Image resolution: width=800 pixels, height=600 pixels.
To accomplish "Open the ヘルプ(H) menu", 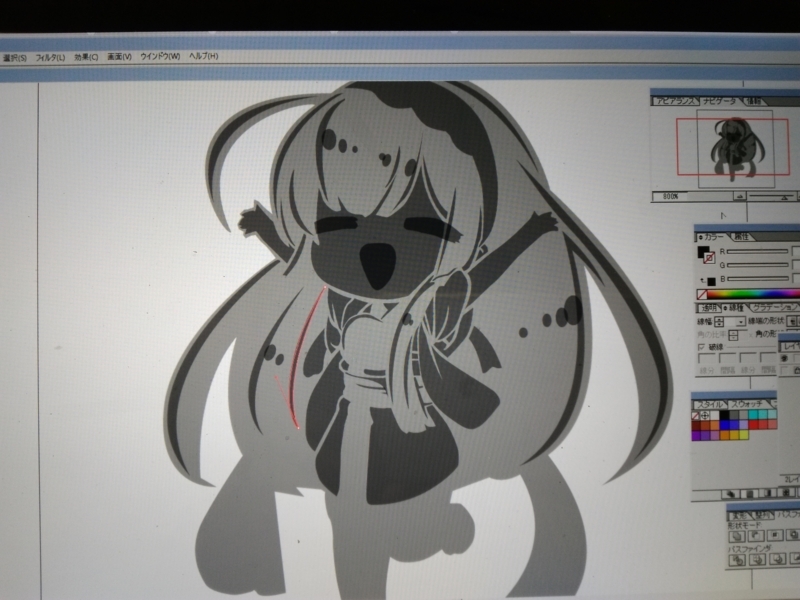I will point(203,56).
